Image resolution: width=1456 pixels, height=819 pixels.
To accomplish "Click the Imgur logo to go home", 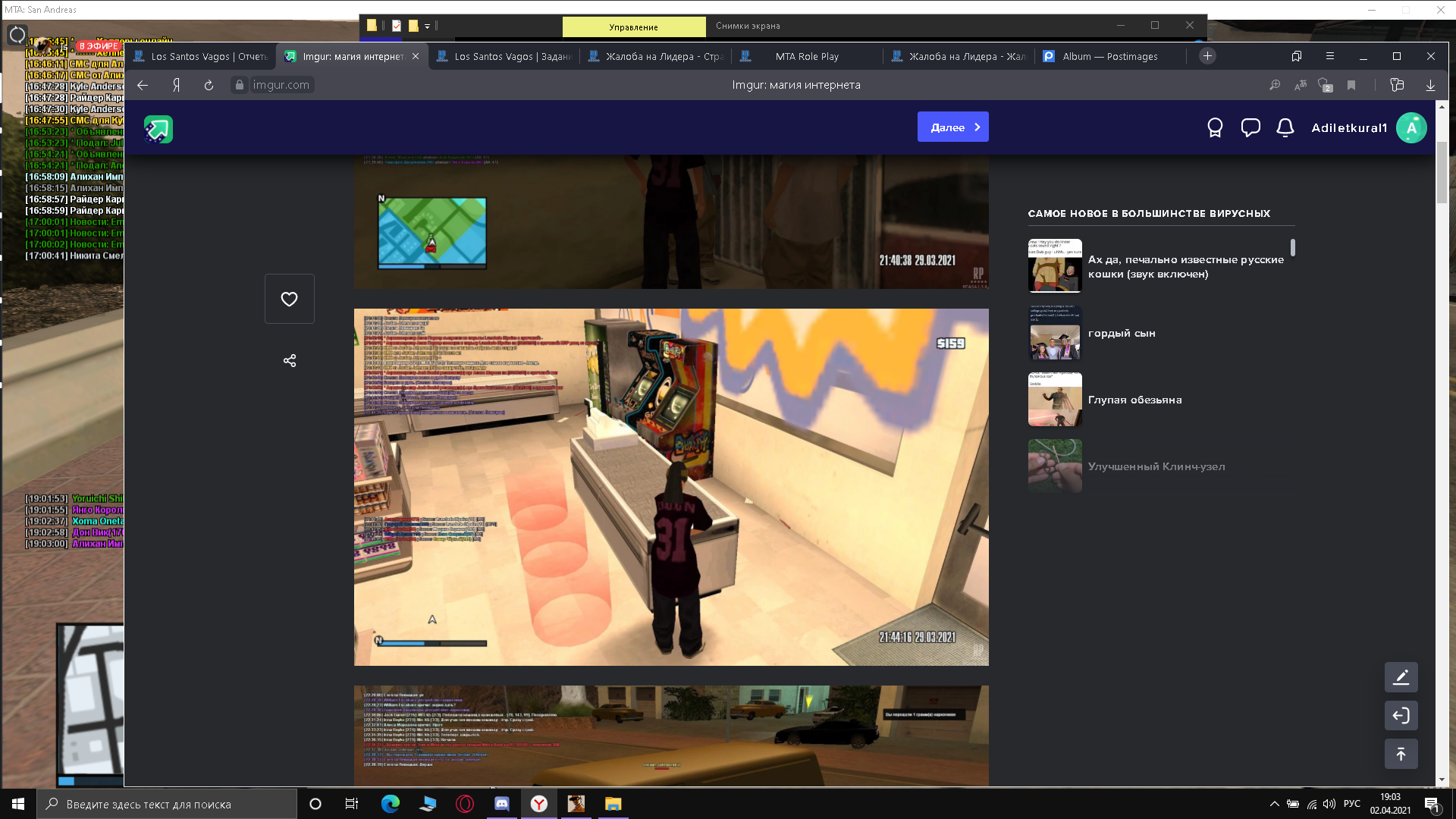I will tap(158, 129).
